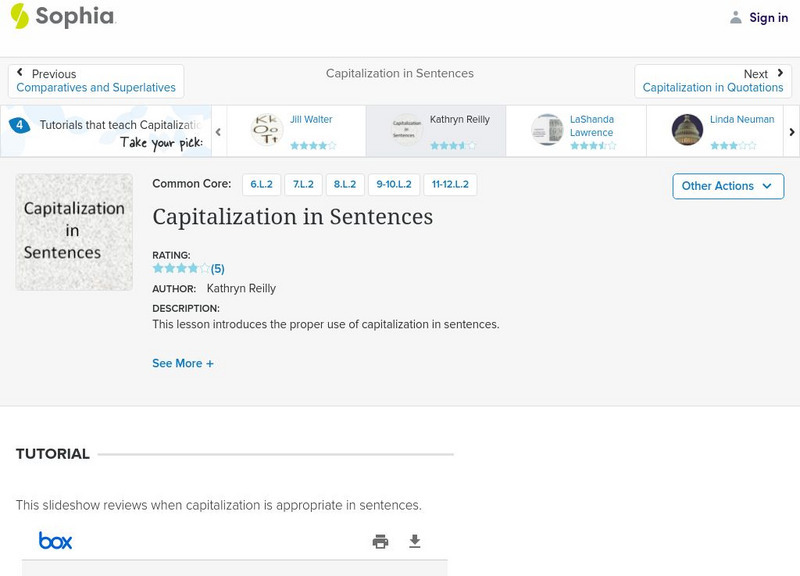The width and height of the screenshot is (800, 576).
Task: Open the next lesson, Capitalization in Quotations
Action: [x=712, y=87]
